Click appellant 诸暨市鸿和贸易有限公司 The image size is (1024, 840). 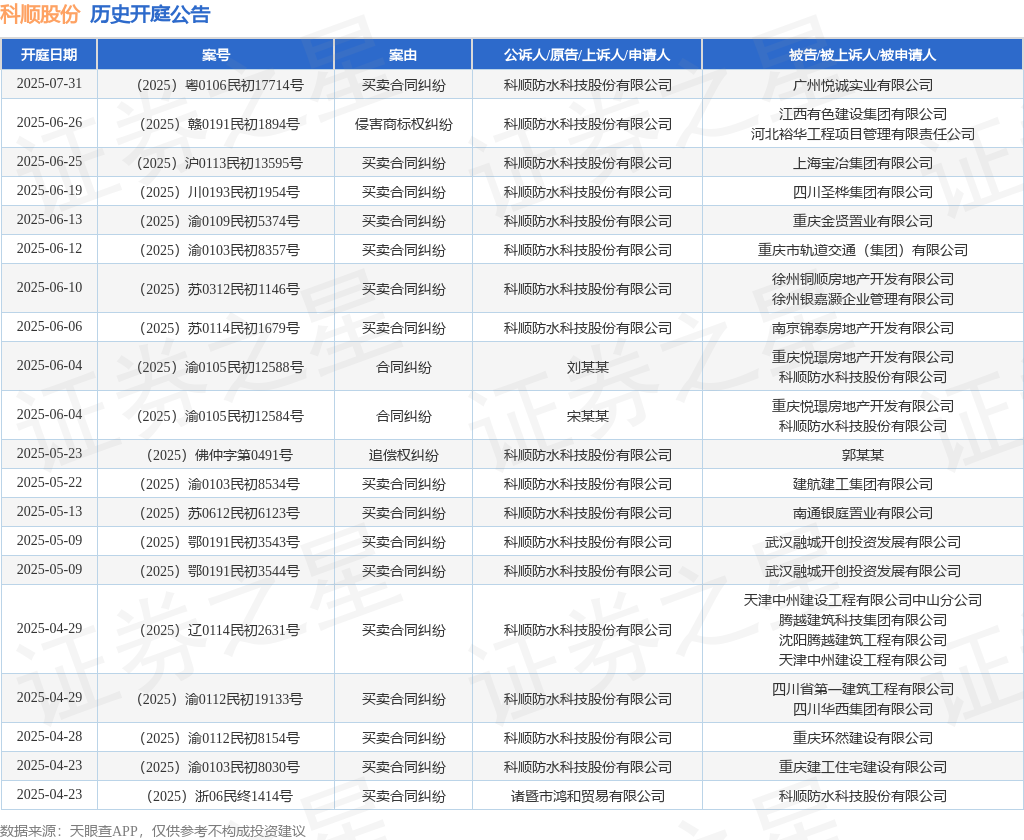[587, 796]
